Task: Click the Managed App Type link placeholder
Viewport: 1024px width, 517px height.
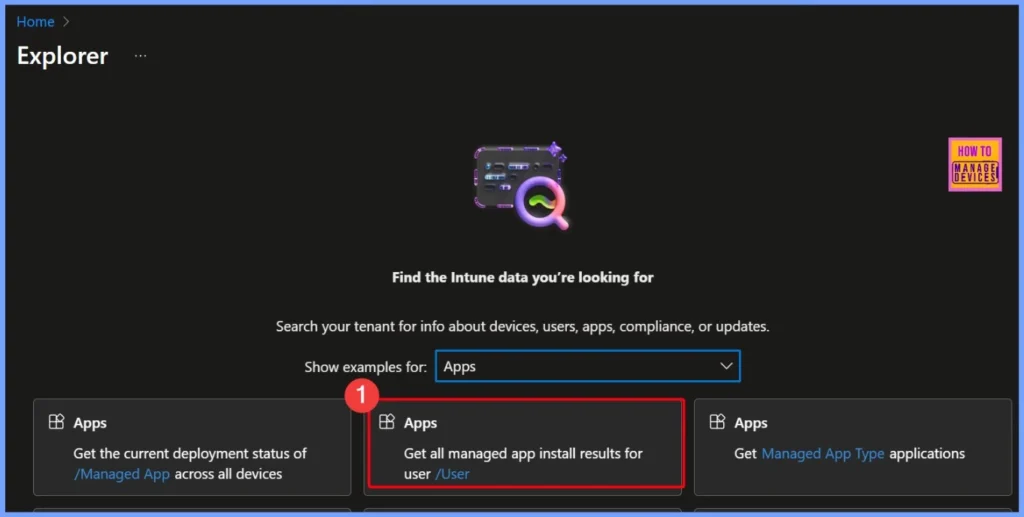Action: 823,454
